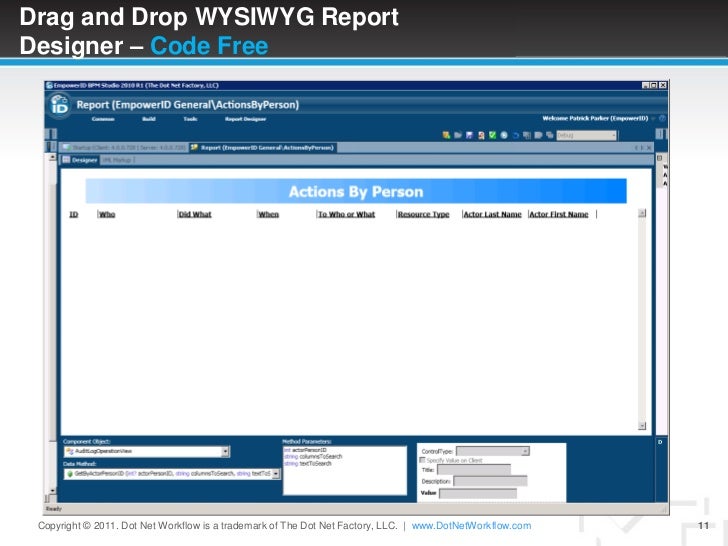The width and height of the screenshot is (728, 546).
Task: Click the Resource Type column header
Action: click(x=423, y=214)
